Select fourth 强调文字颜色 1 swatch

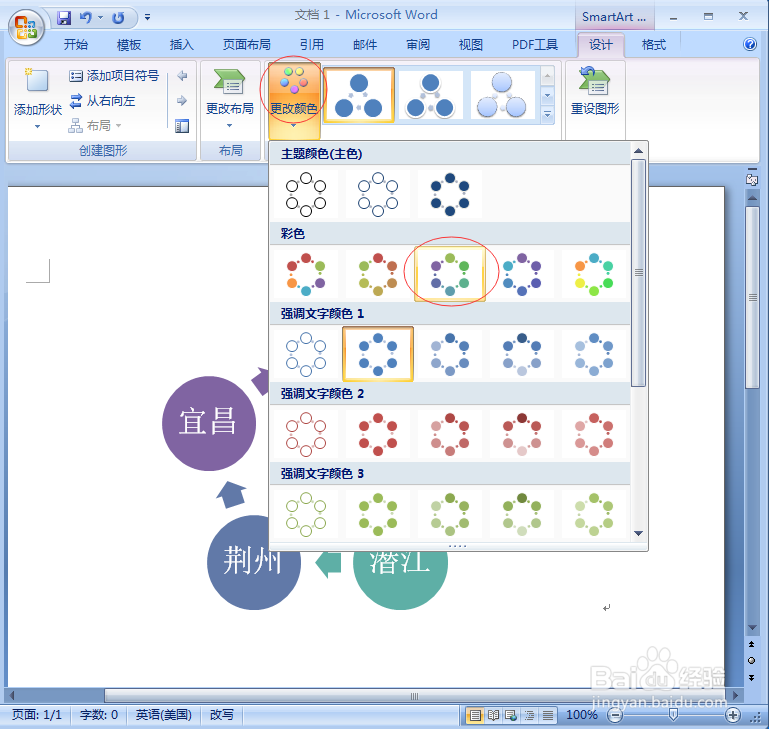[x=522, y=354]
